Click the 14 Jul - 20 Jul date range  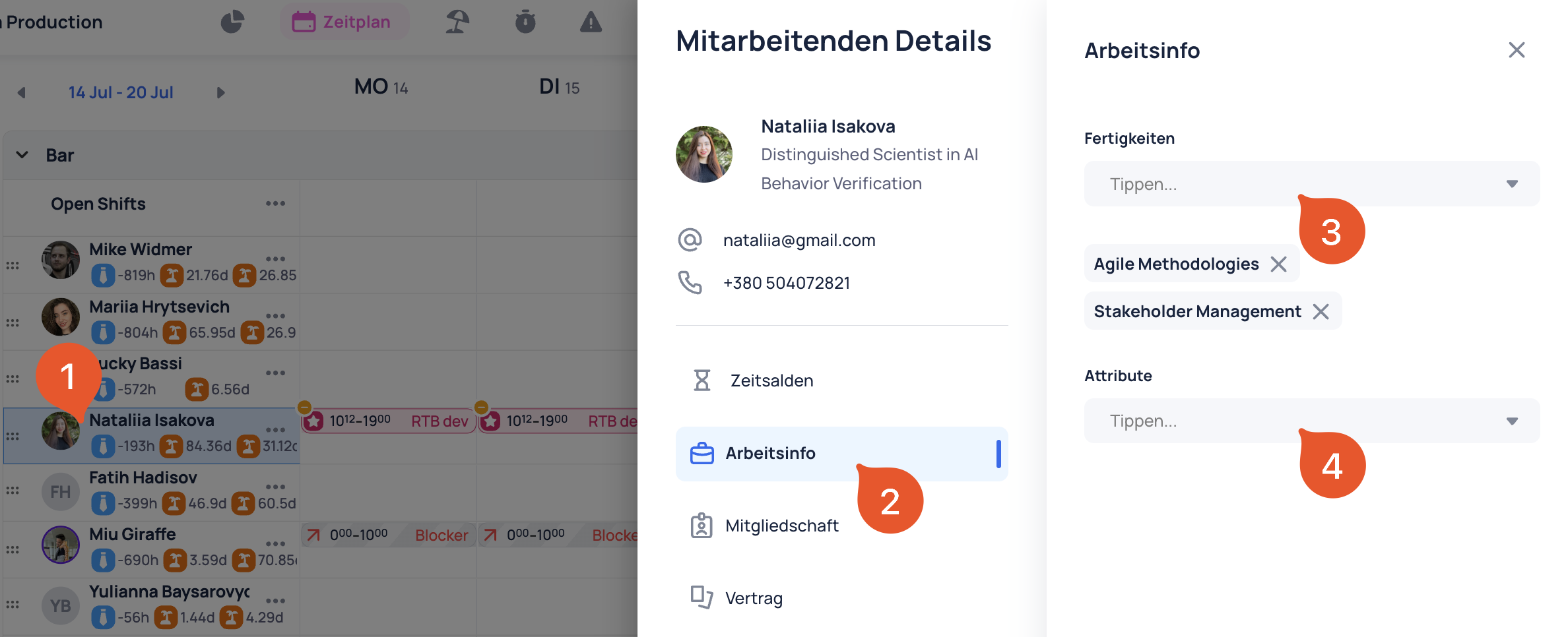click(121, 92)
